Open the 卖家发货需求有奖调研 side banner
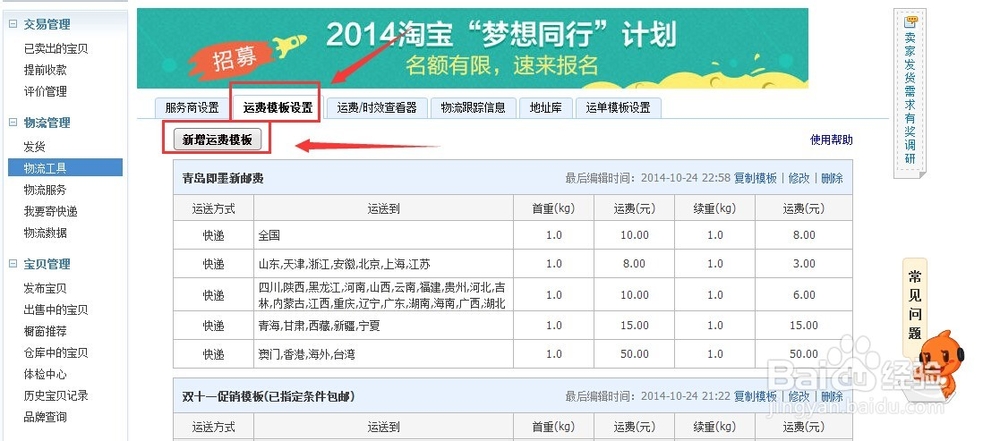Viewport: 1000px width, 441px height. click(x=909, y=91)
